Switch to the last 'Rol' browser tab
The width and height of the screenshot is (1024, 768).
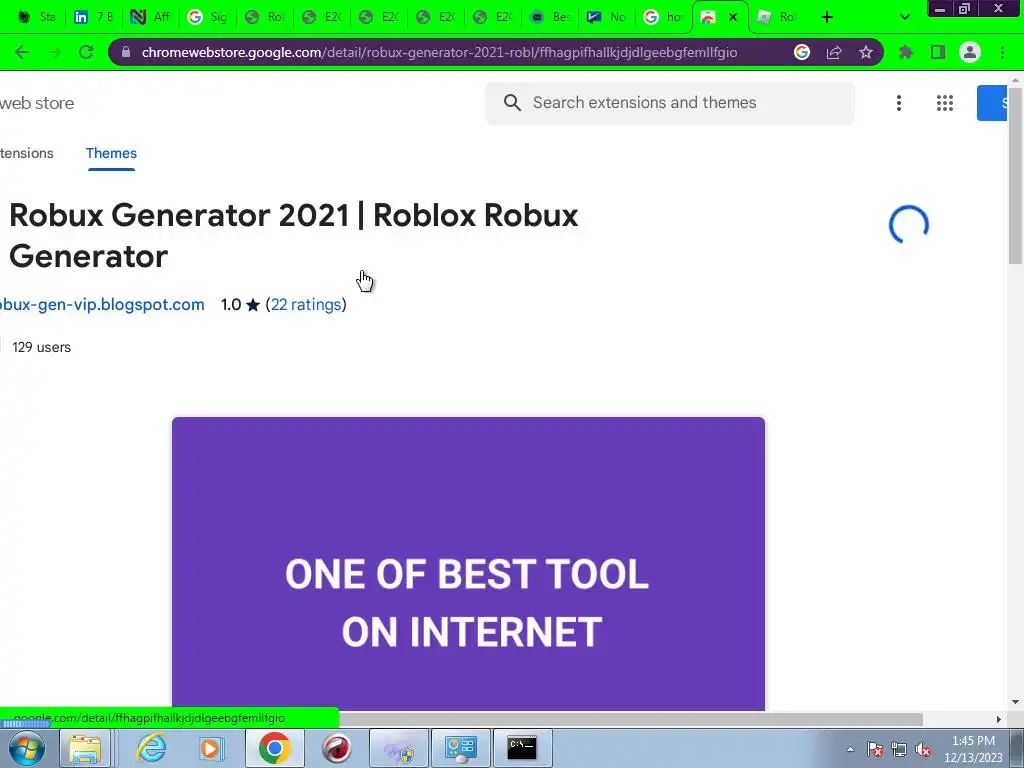776,17
